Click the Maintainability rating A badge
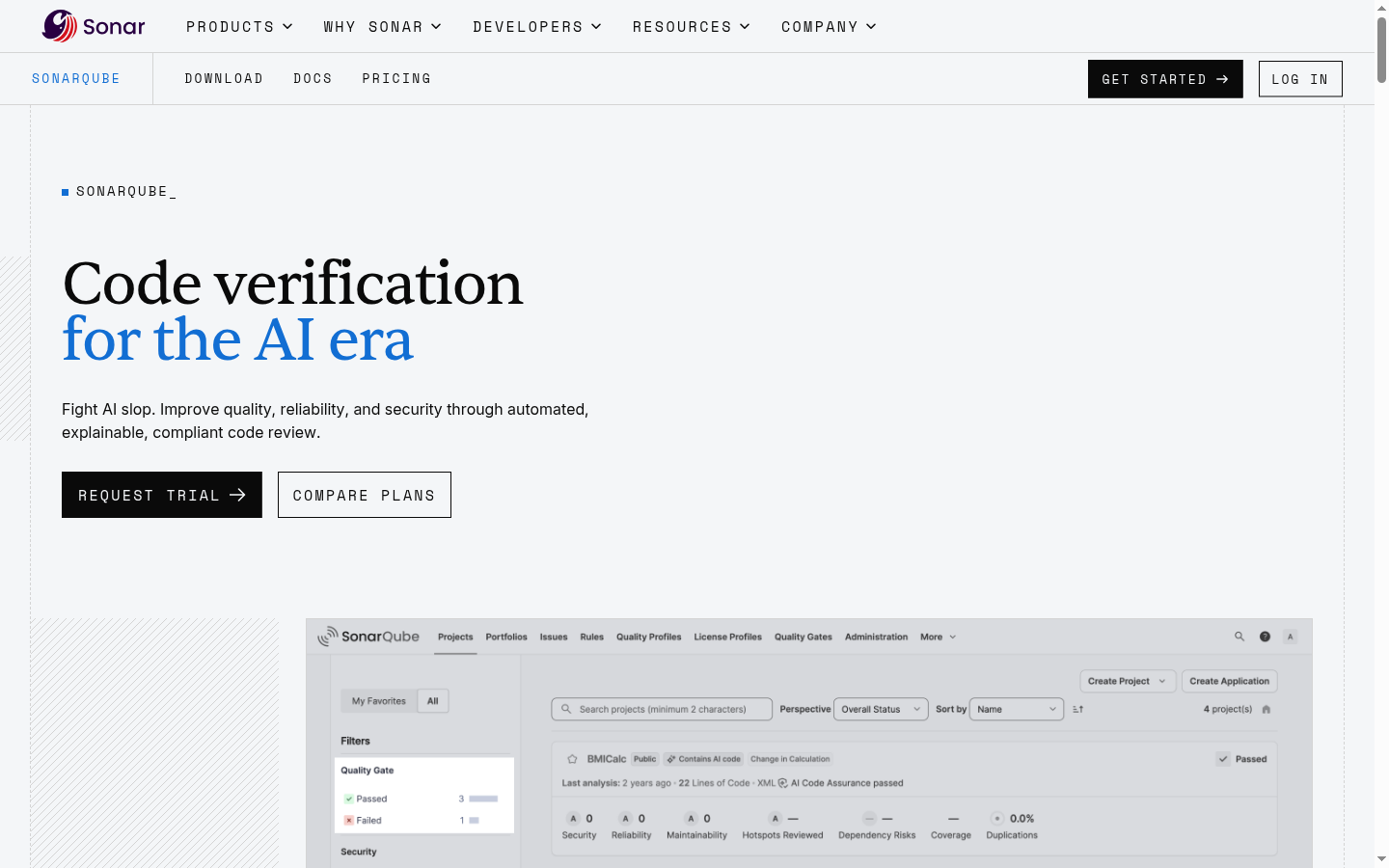The width and height of the screenshot is (1389, 868). 691,819
